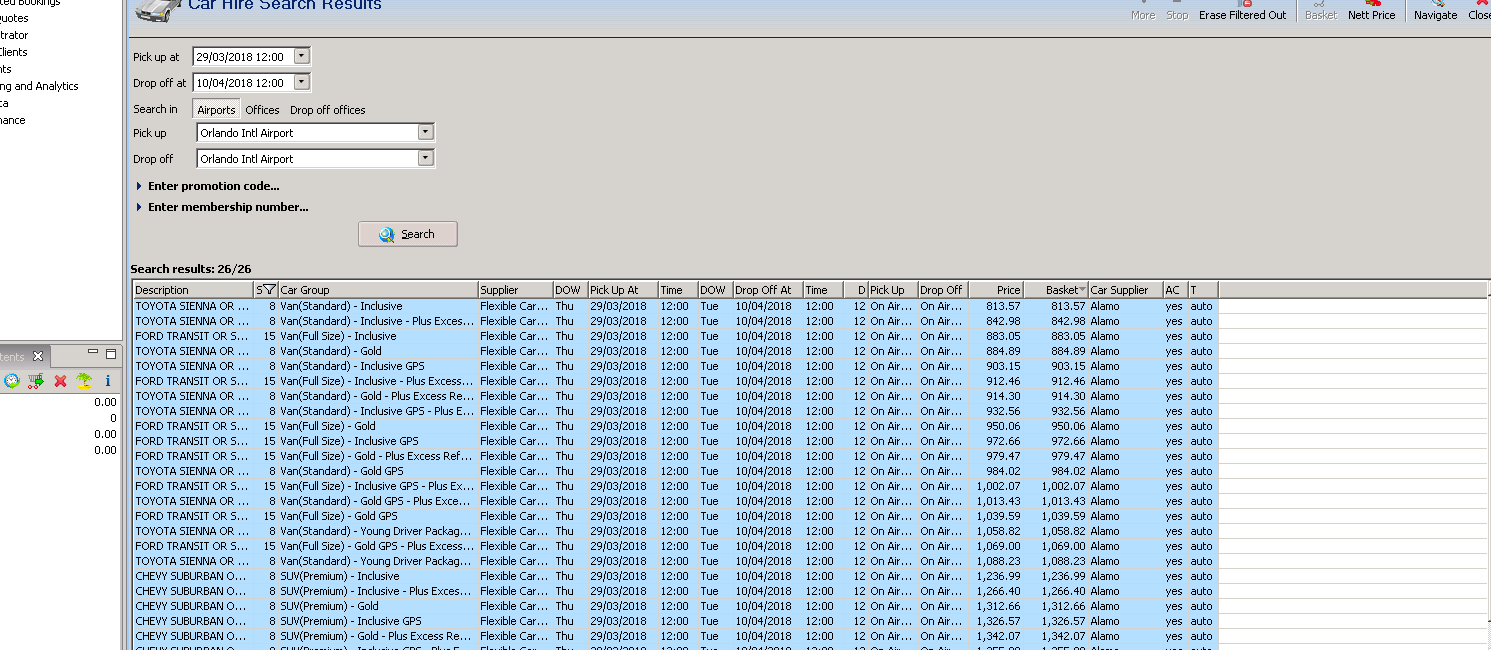Screen dimensions: 1491x650
Task: Open the Drop off airport combo box arrow
Action: click(426, 158)
